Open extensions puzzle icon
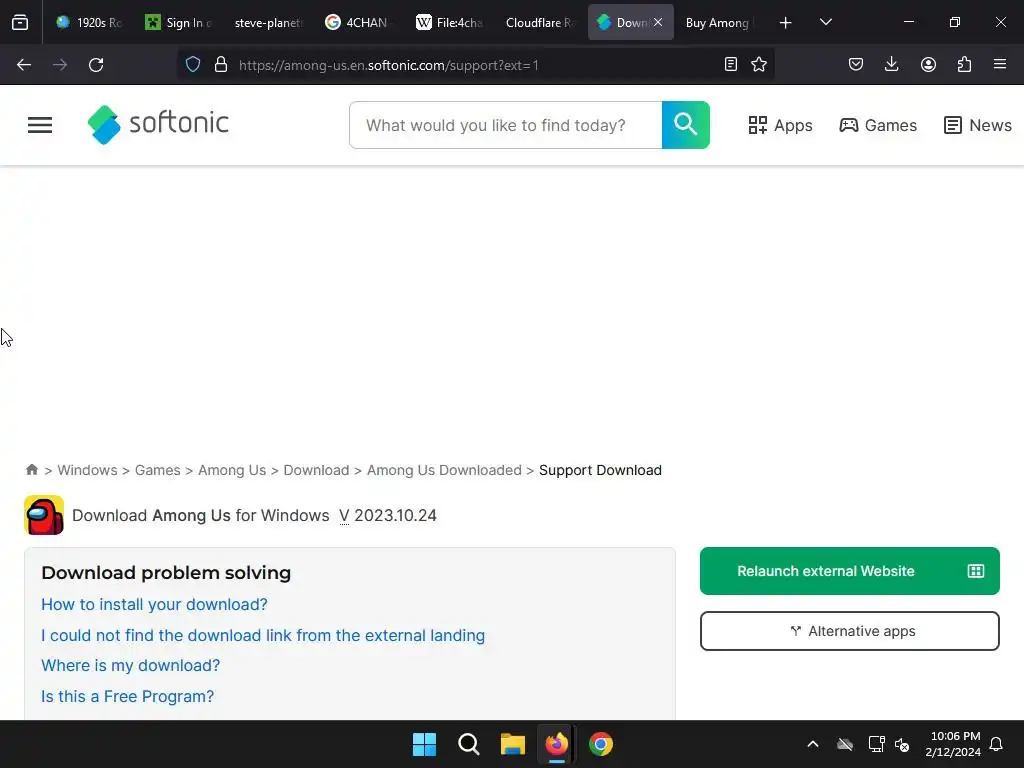 coord(964,64)
